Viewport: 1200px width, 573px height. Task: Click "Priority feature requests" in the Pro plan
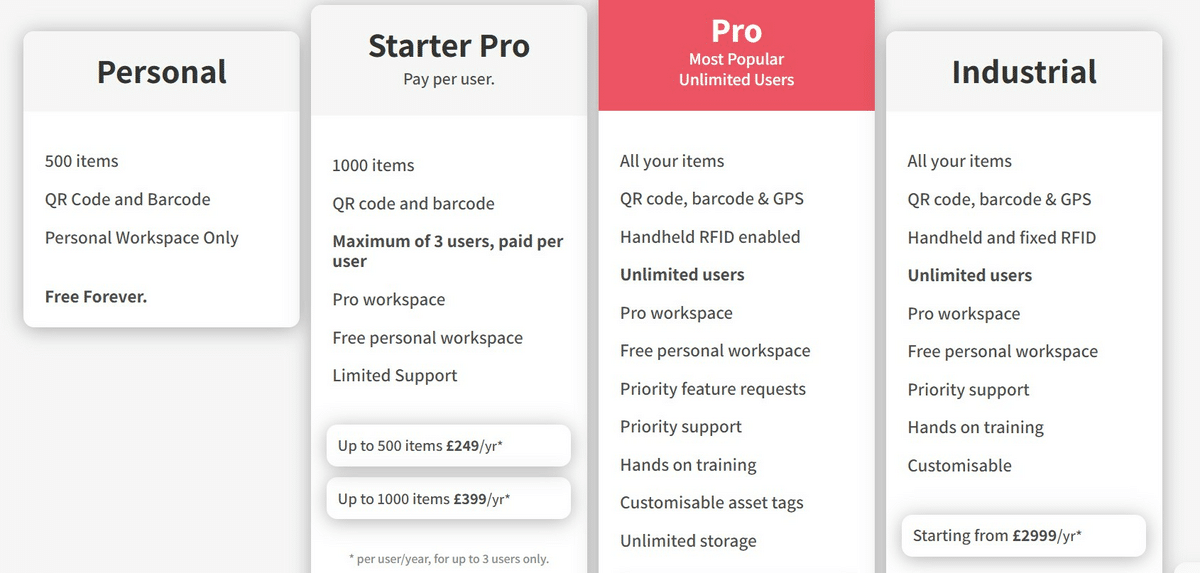pyautogui.click(x=712, y=389)
